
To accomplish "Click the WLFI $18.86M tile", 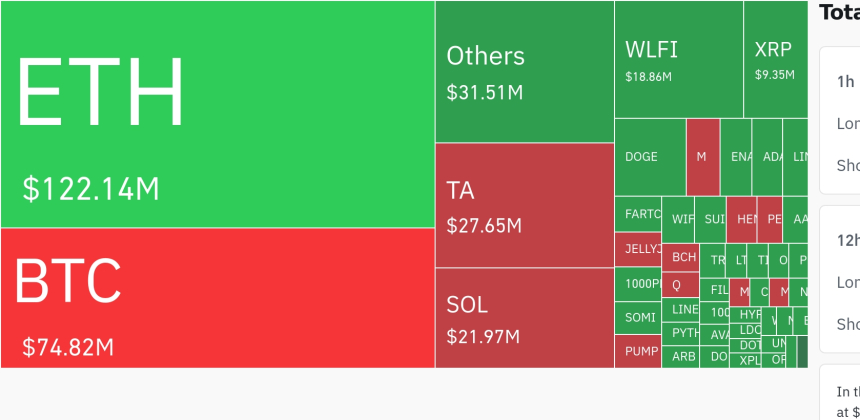I will click(x=678, y=60).
